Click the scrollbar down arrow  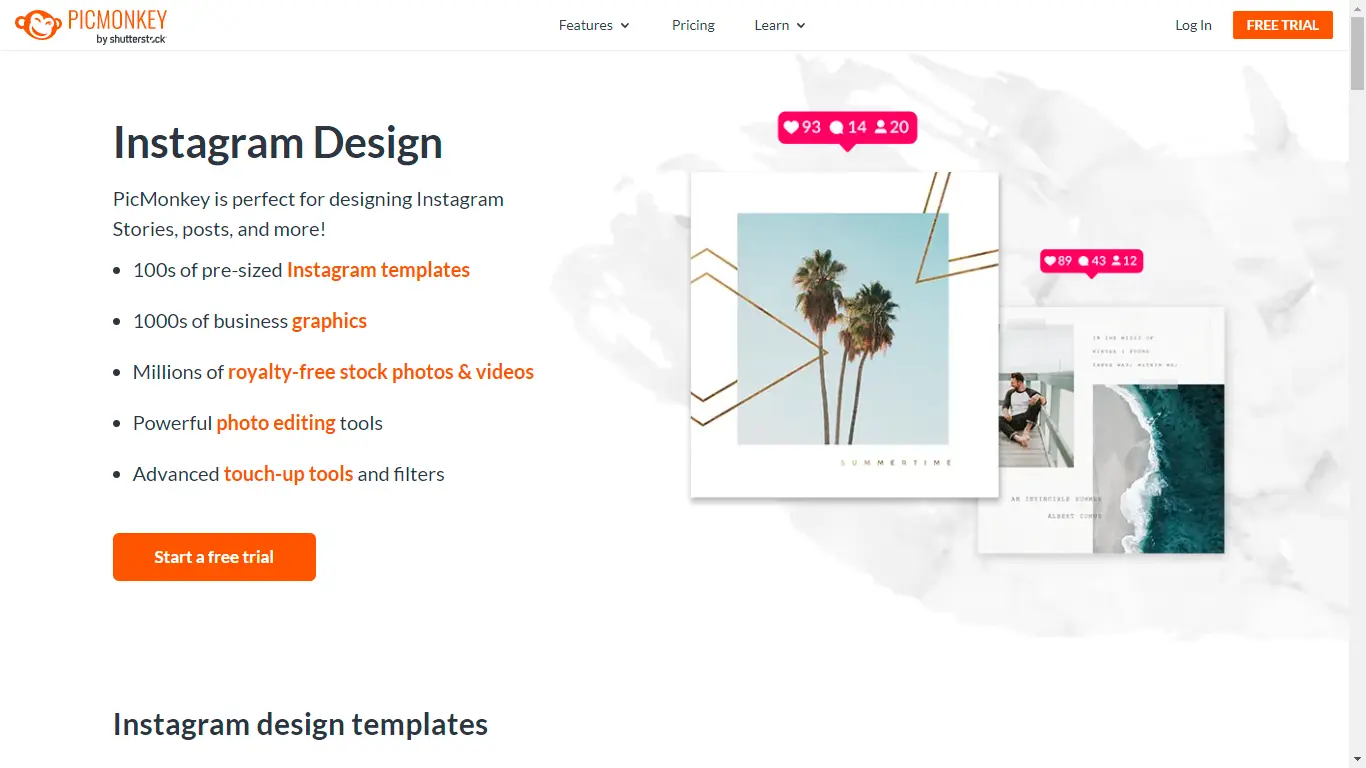[1357, 759]
